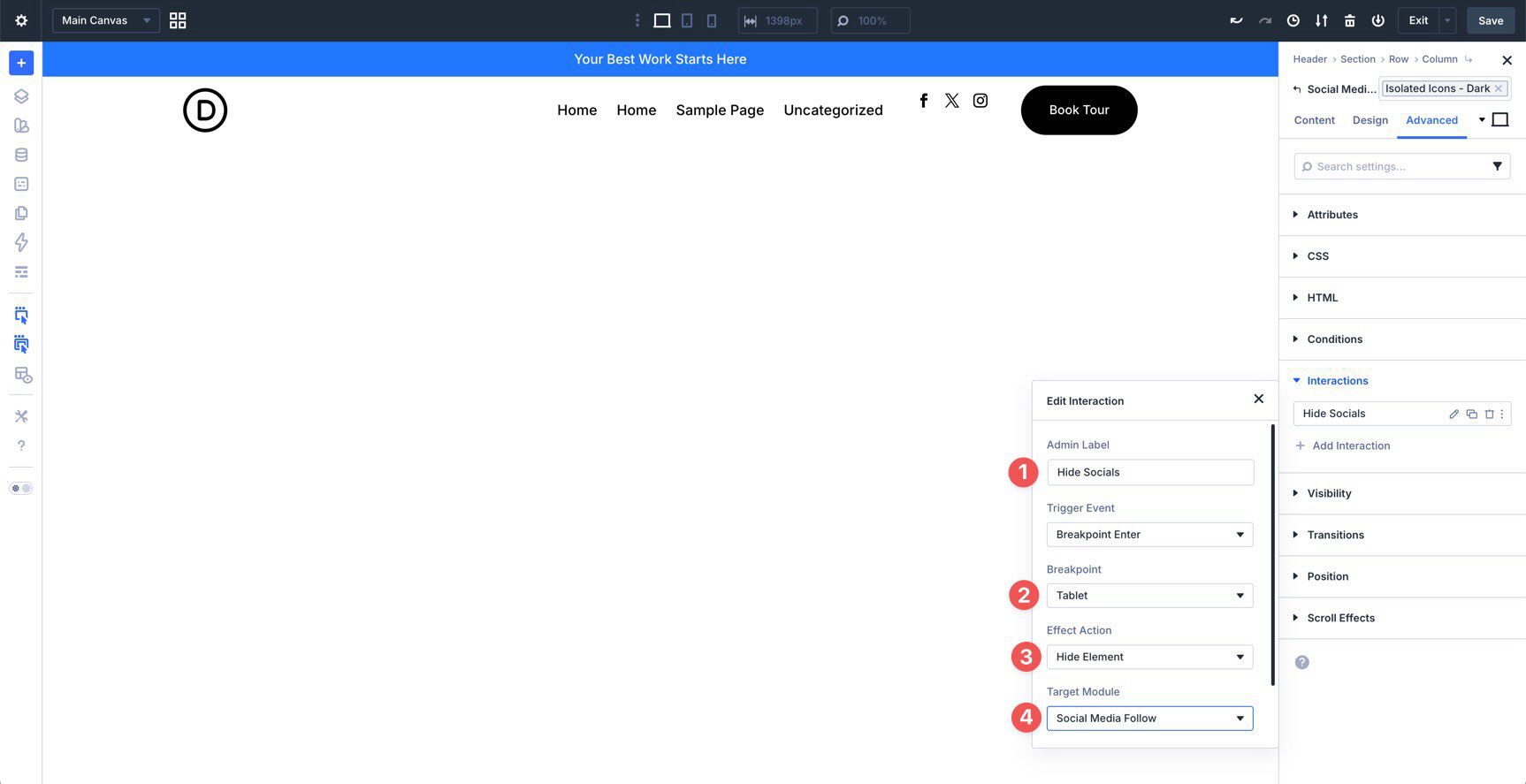Open the lightning bolt sidebar icon
The width and height of the screenshot is (1526, 784).
coord(21,242)
